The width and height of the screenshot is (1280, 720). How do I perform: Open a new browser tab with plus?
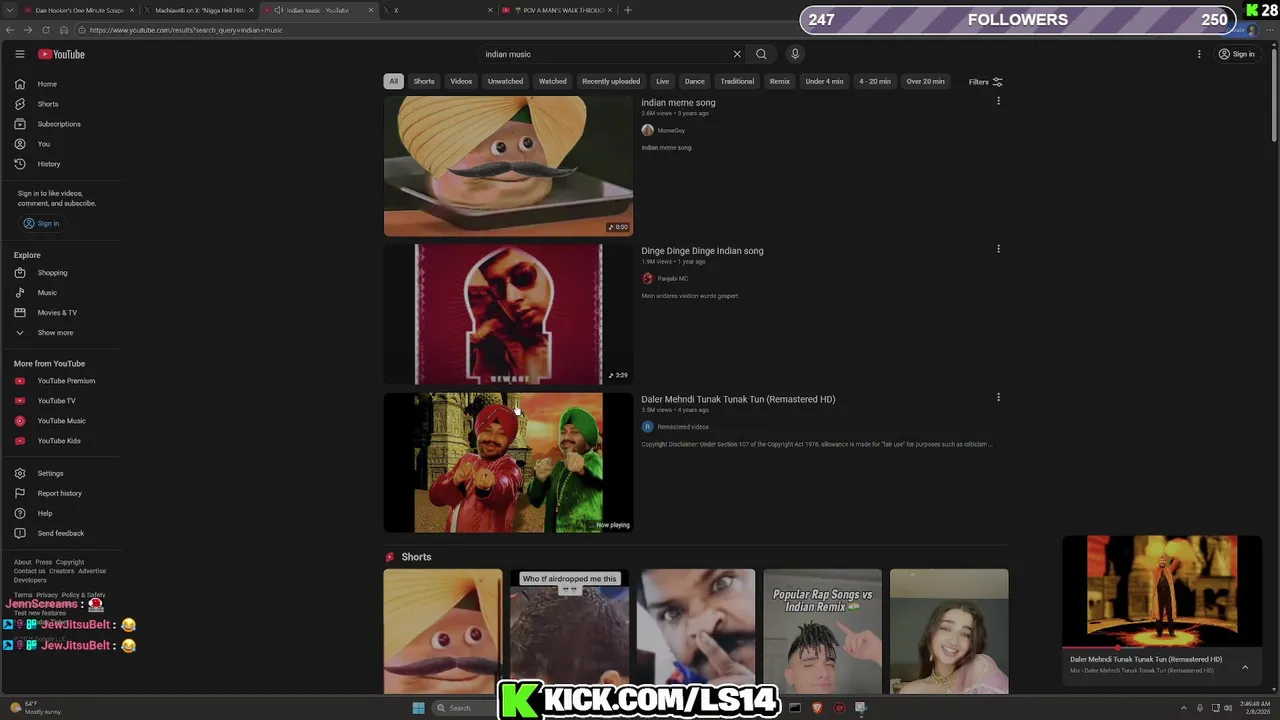[x=628, y=10]
